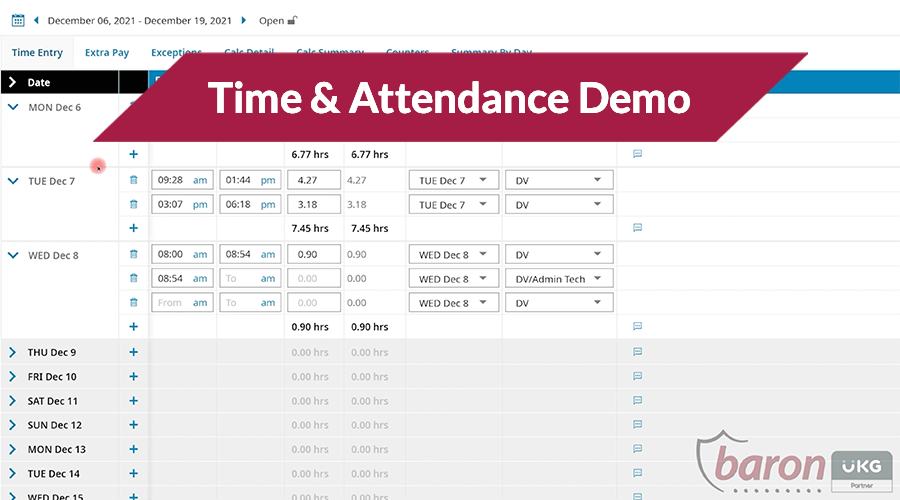Viewport: 900px width, 500px height.
Task: Toggle the am indicator on 08:00 entry
Action: pyautogui.click(x=200, y=255)
